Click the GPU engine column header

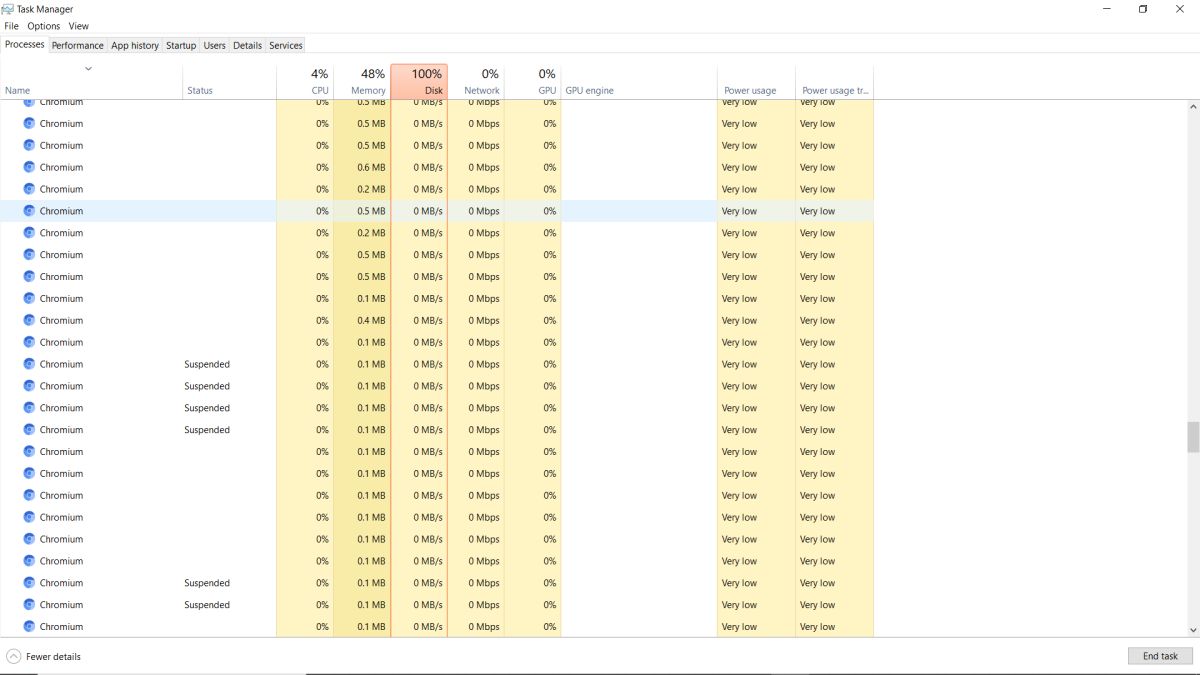coord(639,82)
